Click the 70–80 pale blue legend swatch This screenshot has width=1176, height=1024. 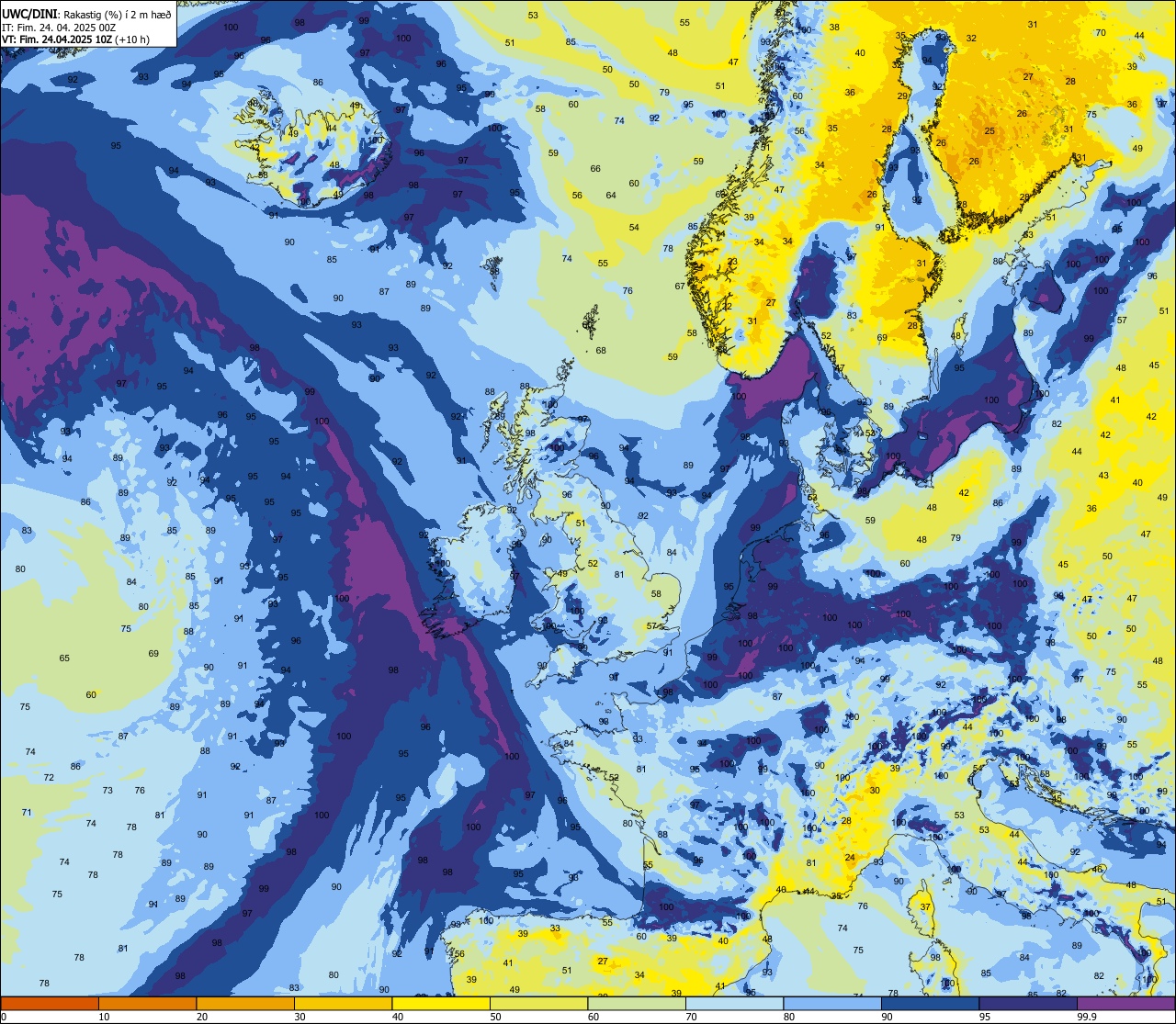click(x=734, y=1004)
